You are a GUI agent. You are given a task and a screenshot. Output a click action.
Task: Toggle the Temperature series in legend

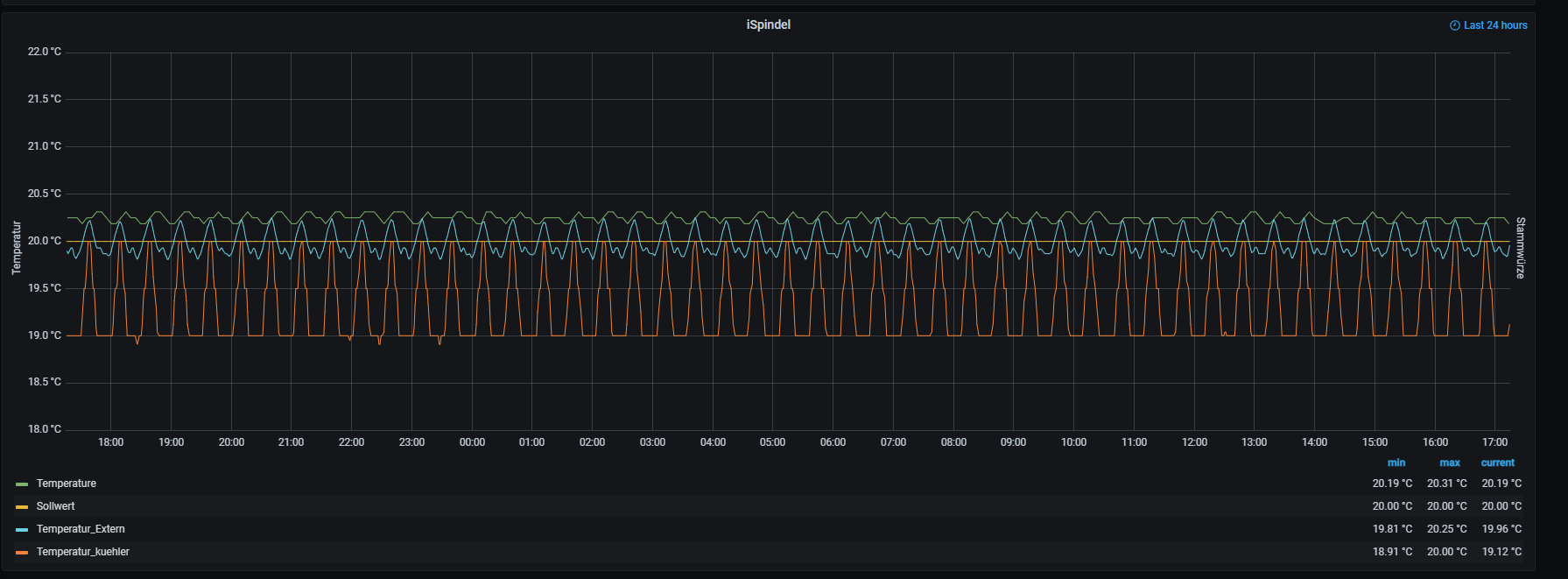tap(67, 484)
